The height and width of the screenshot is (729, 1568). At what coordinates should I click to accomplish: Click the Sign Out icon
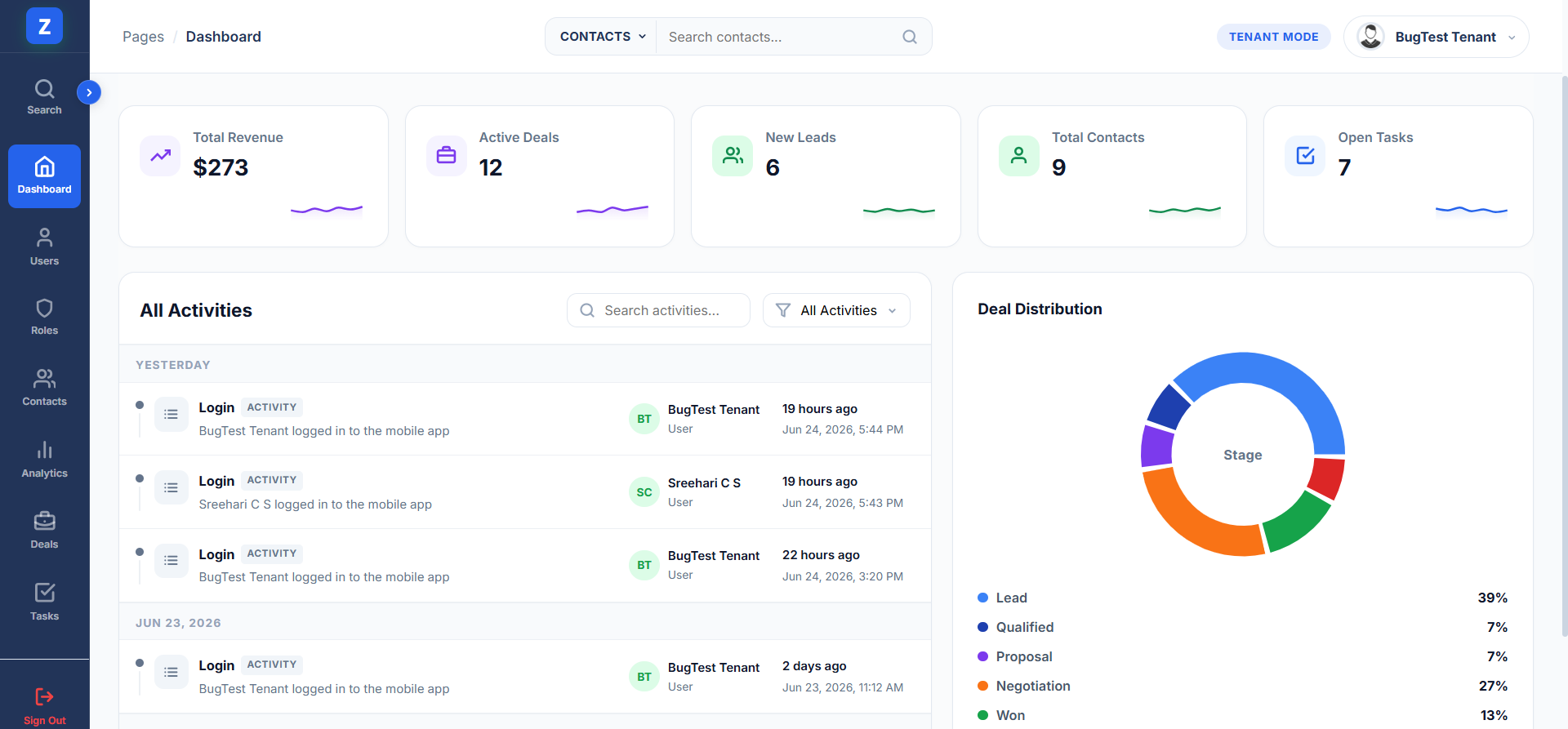(x=44, y=696)
